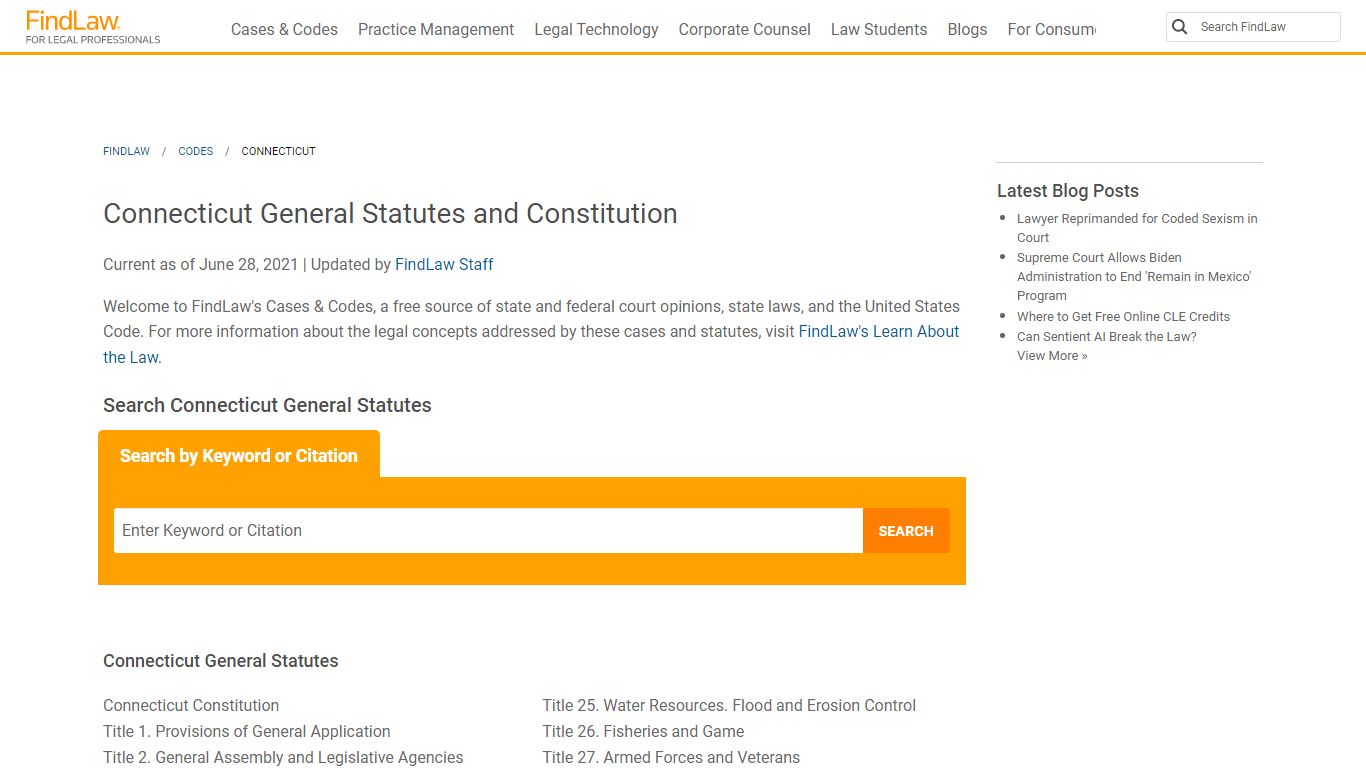
Task: Open Supreme Court Allows Biden Administration post
Action: point(1134,276)
